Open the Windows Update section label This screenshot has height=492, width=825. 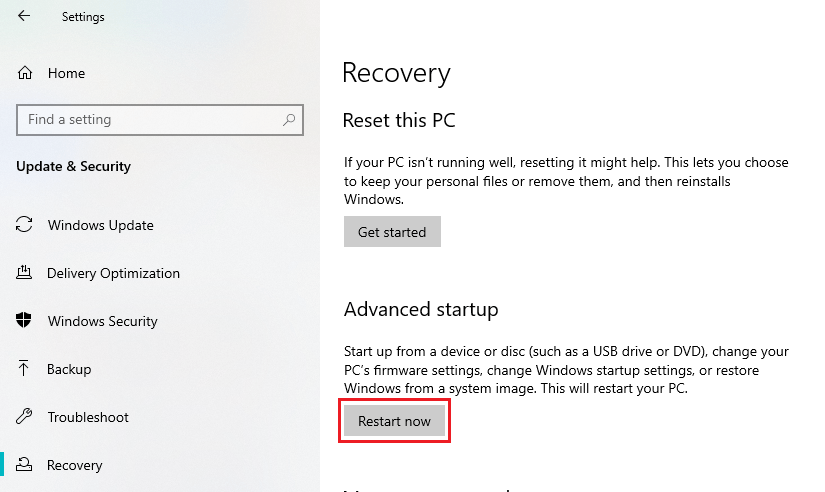(x=100, y=225)
